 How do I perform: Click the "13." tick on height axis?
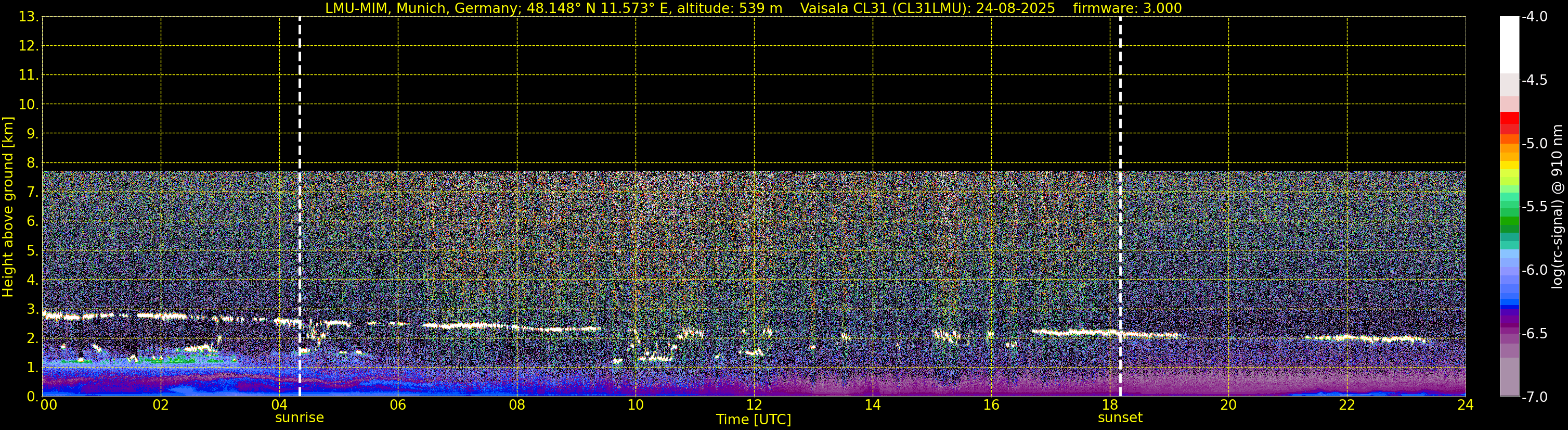pyautogui.click(x=28, y=17)
